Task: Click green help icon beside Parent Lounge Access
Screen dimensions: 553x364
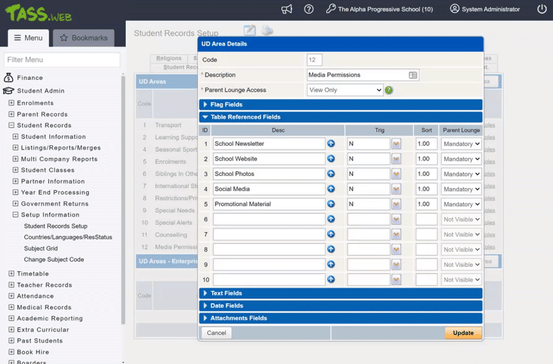Action: coord(389,90)
